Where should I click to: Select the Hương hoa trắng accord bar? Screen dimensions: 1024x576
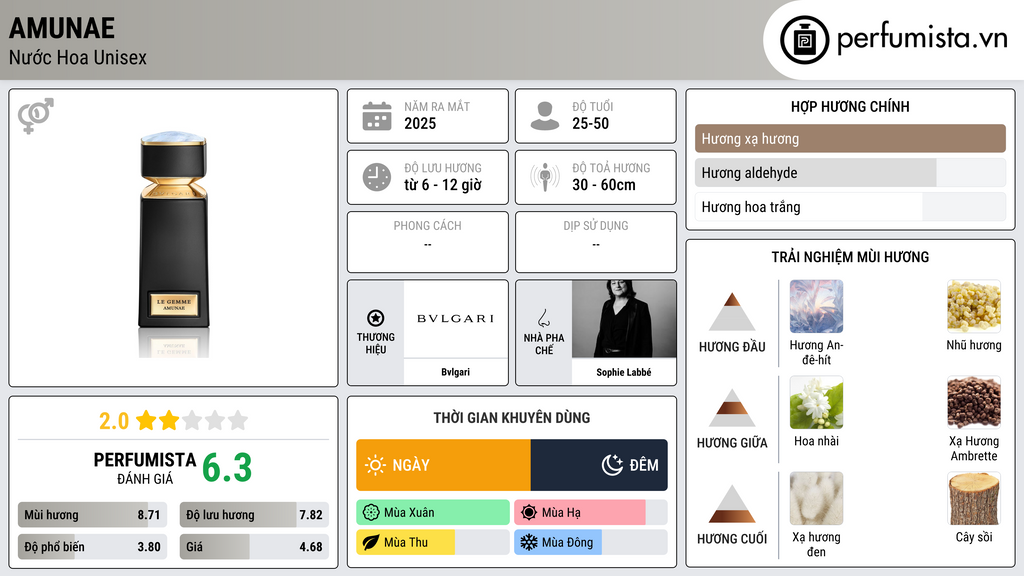(x=850, y=206)
